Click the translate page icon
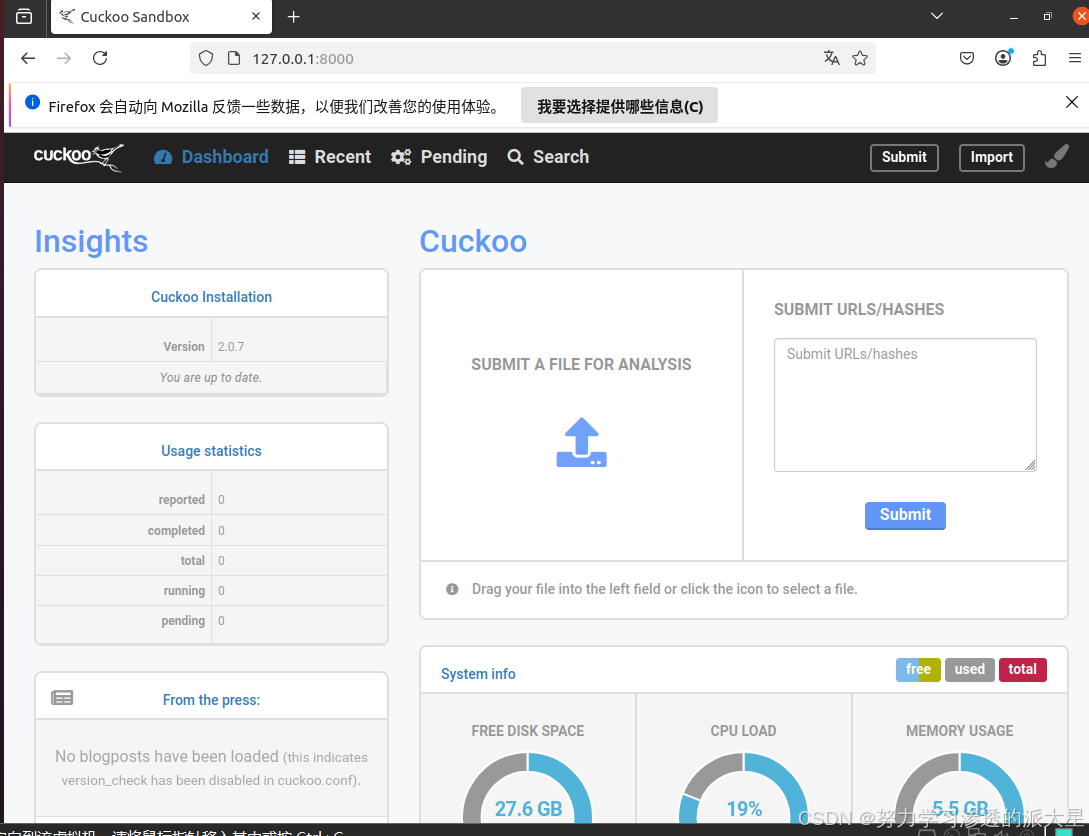The height and width of the screenshot is (836, 1089). (831, 58)
